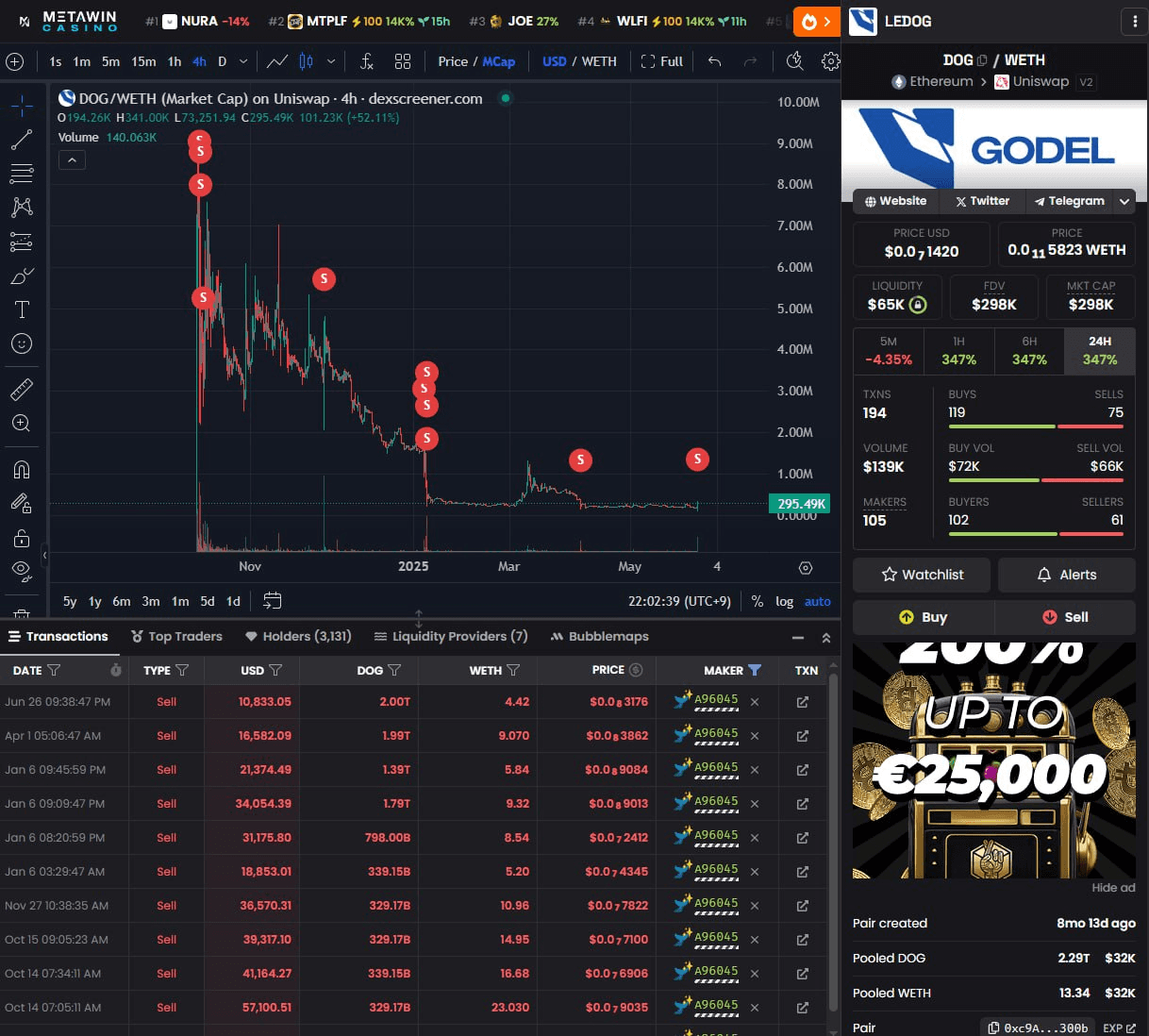Open the Alerts button
This screenshot has height=1036, width=1149.
[x=1067, y=575]
